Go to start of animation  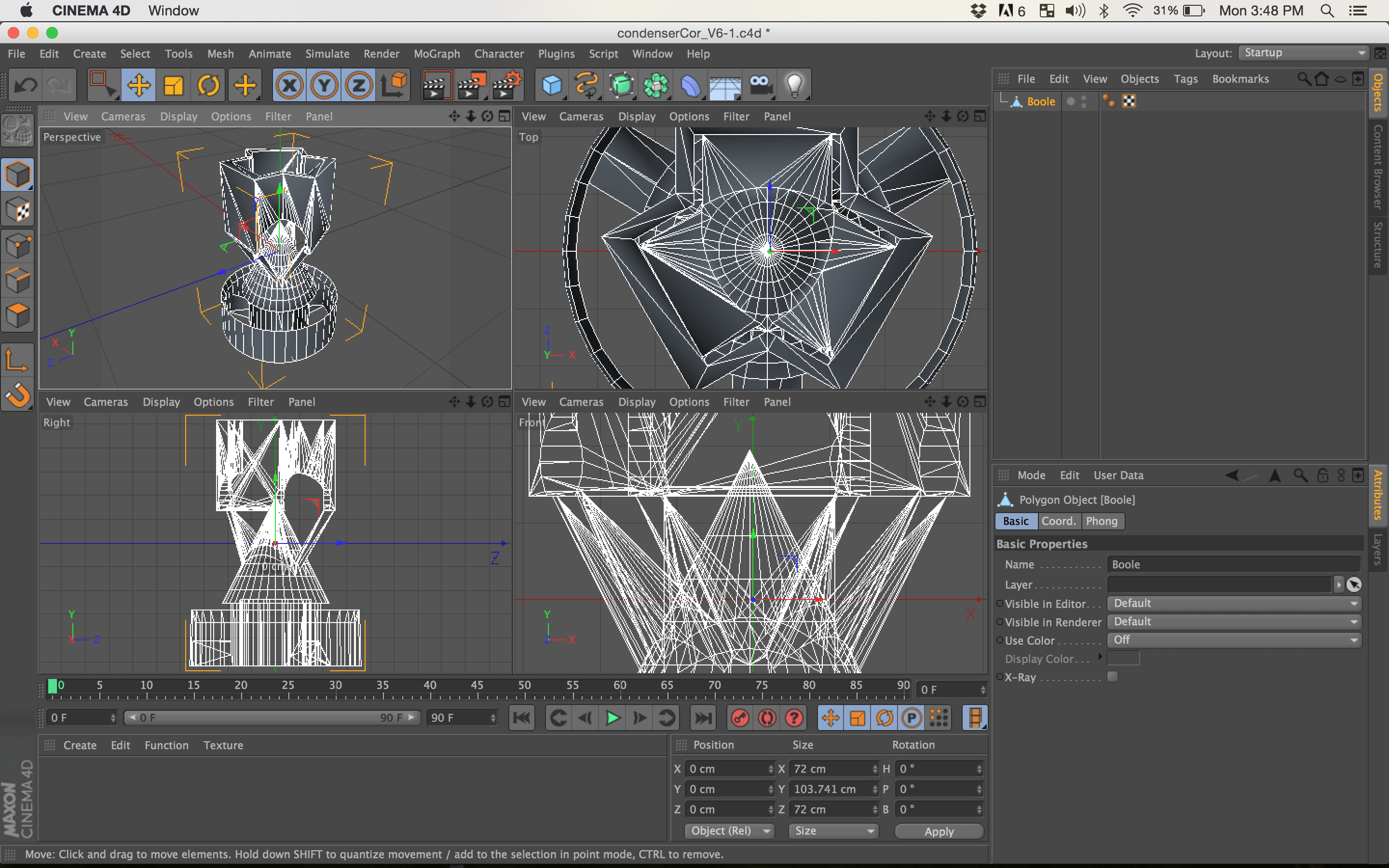[x=522, y=718]
